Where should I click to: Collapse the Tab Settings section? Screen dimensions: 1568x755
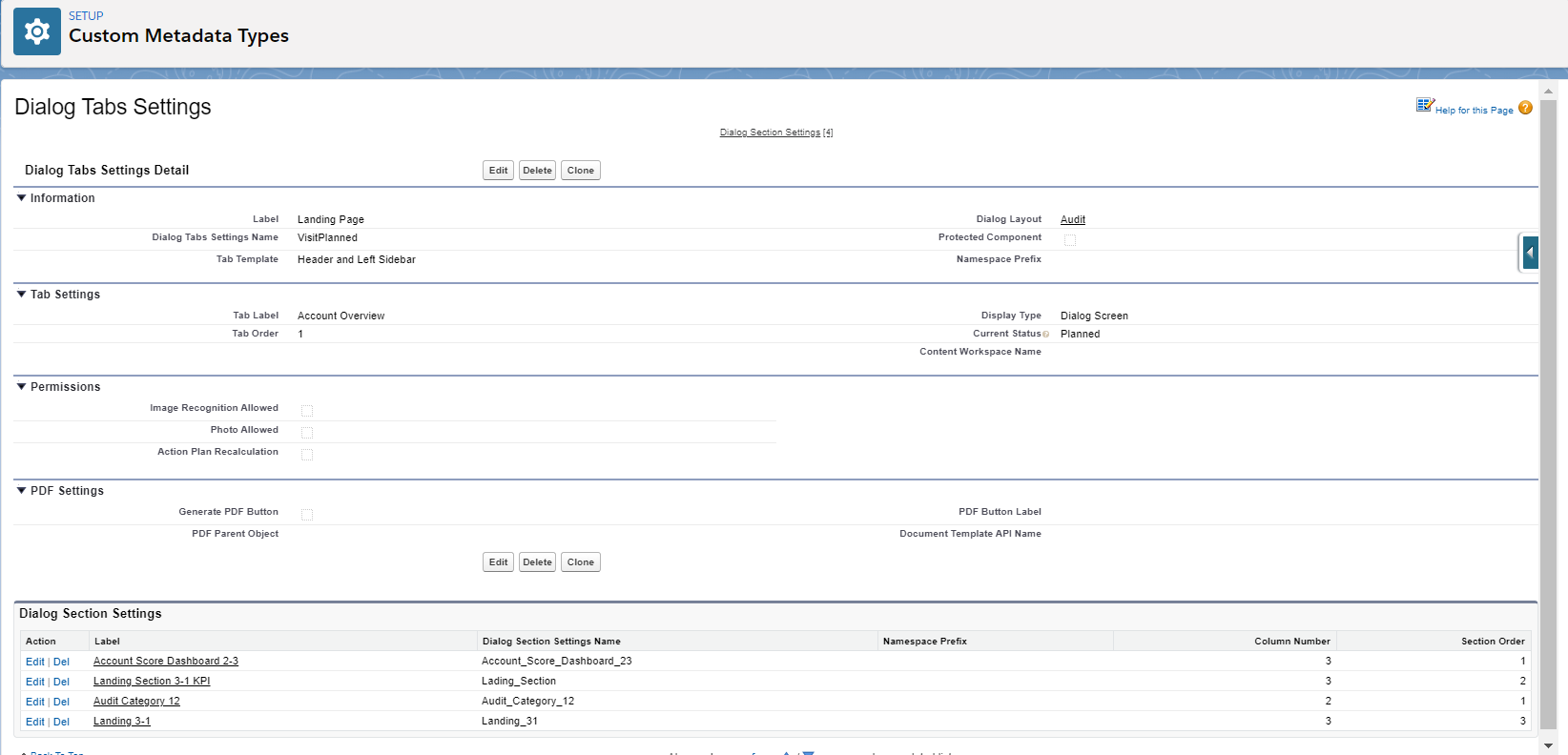22,295
